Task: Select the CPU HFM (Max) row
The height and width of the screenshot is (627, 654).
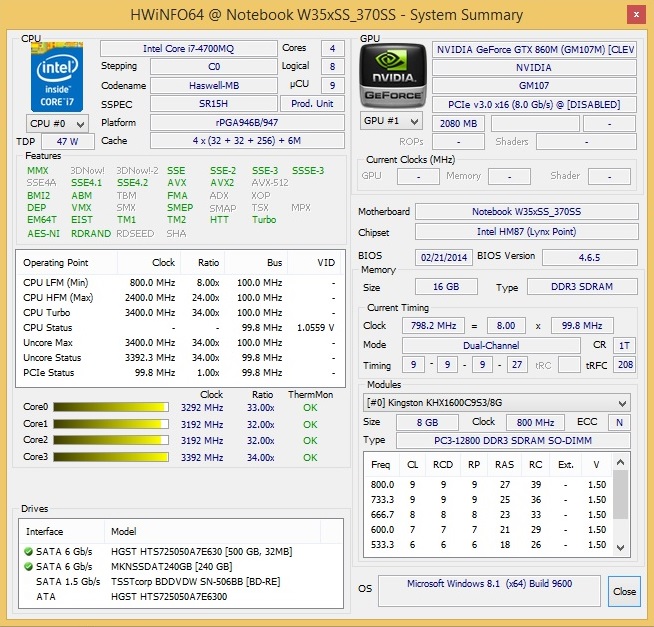Action: (180, 298)
